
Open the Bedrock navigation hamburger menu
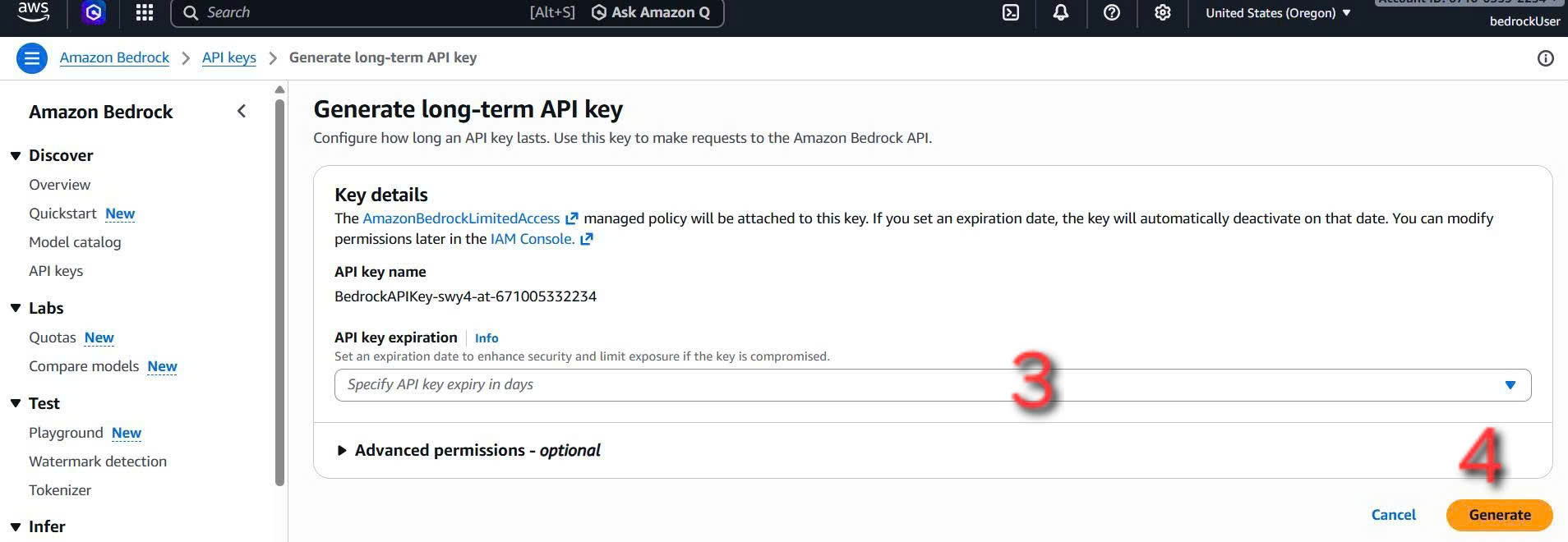[31, 57]
